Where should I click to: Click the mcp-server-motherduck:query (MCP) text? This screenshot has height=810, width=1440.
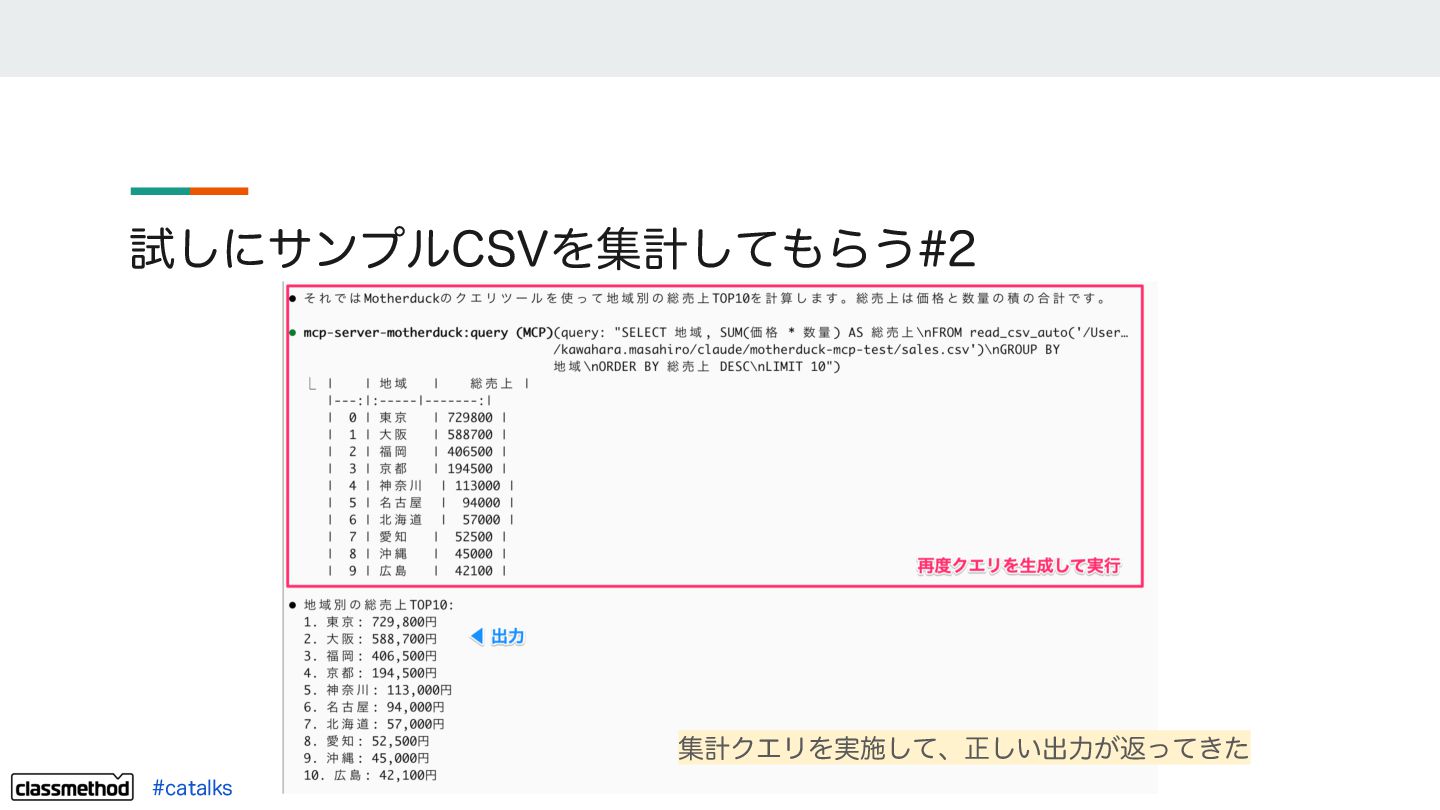coord(428,333)
